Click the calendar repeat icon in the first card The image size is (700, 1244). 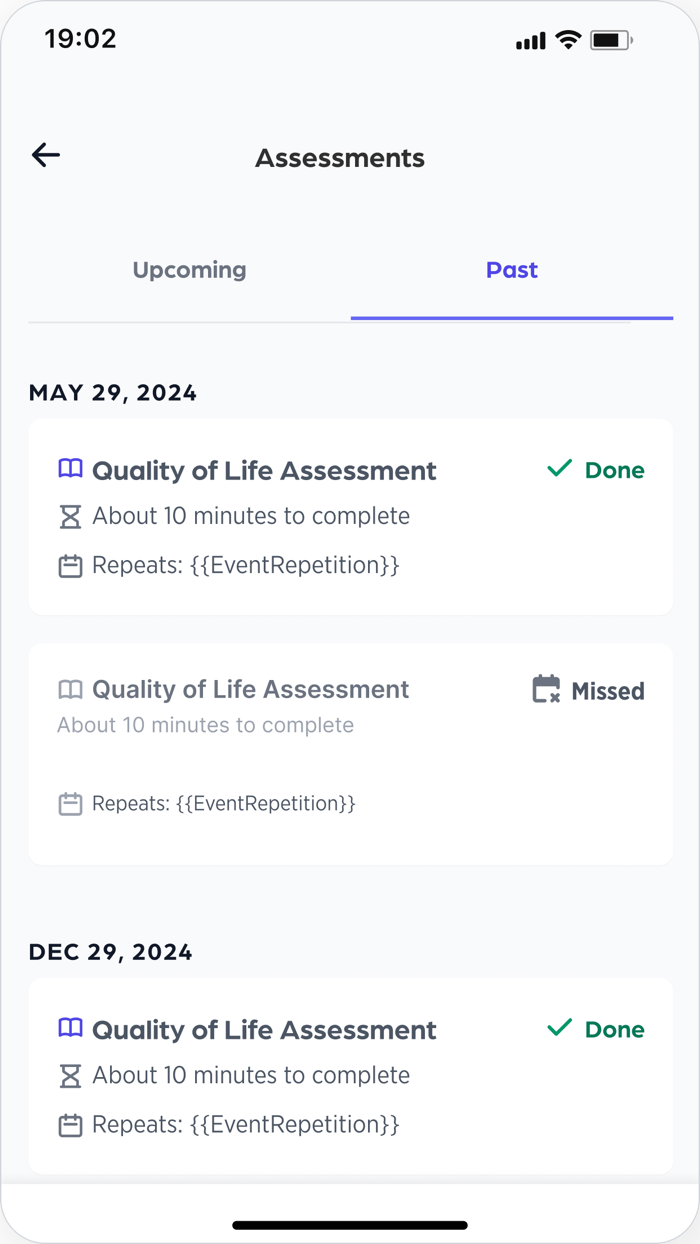69,565
